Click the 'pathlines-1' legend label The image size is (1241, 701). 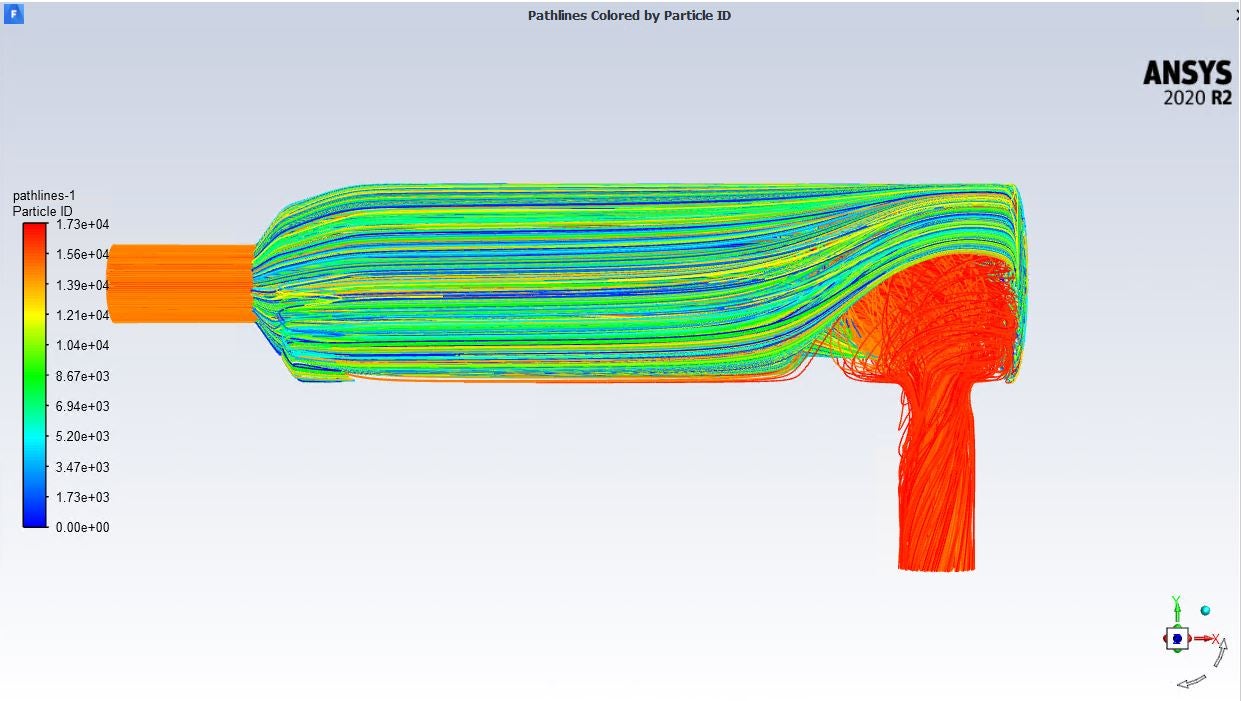(43, 196)
